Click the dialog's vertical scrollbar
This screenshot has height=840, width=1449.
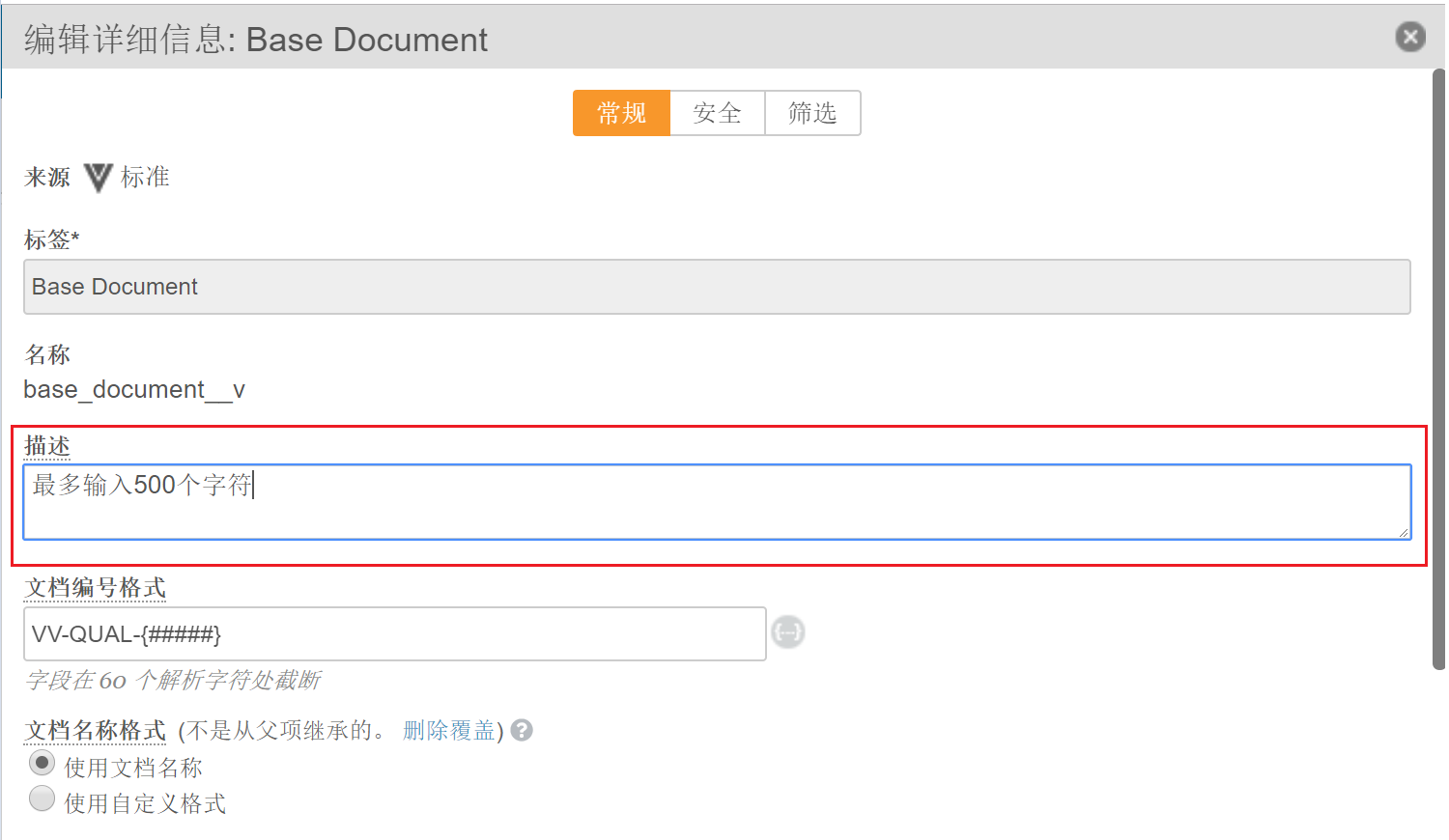pyautogui.click(x=1437, y=367)
